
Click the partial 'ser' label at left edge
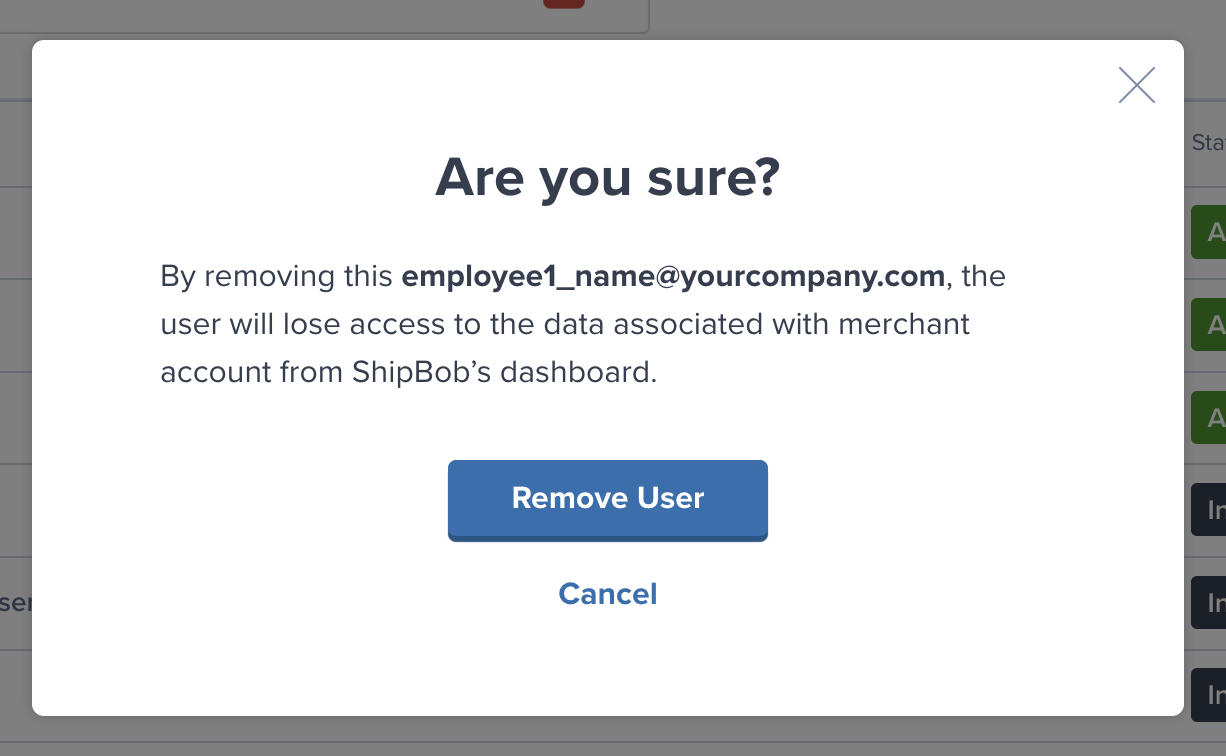pos(18,602)
